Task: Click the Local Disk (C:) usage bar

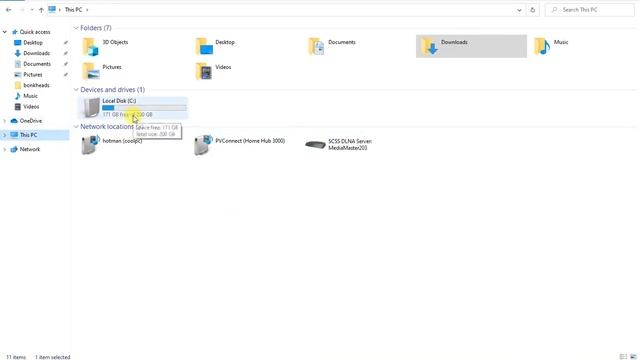Action: pos(144,108)
